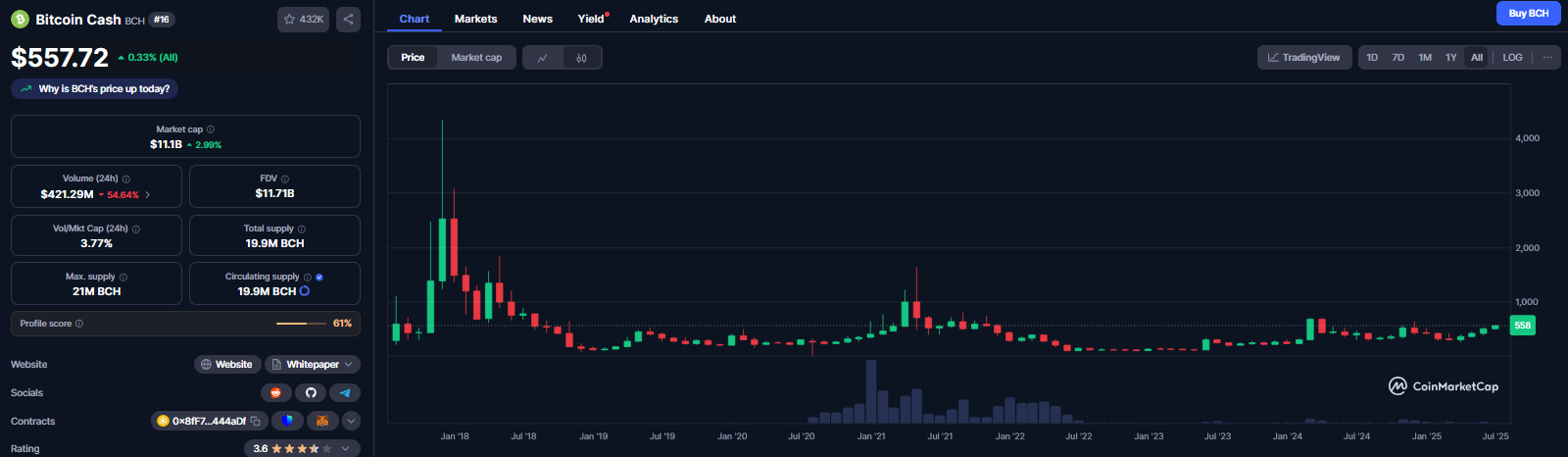This screenshot has width=1568, height=457.
Task: Open the Markets tab
Action: point(475,19)
